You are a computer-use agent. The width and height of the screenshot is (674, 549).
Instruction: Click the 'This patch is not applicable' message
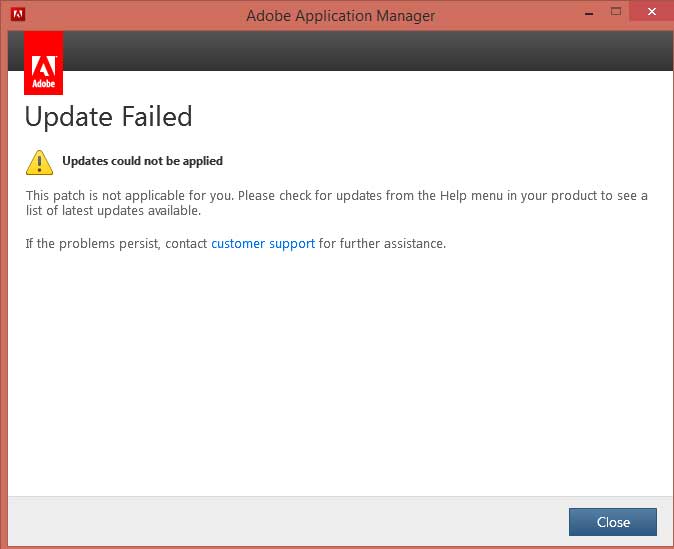(x=337, y=203)
